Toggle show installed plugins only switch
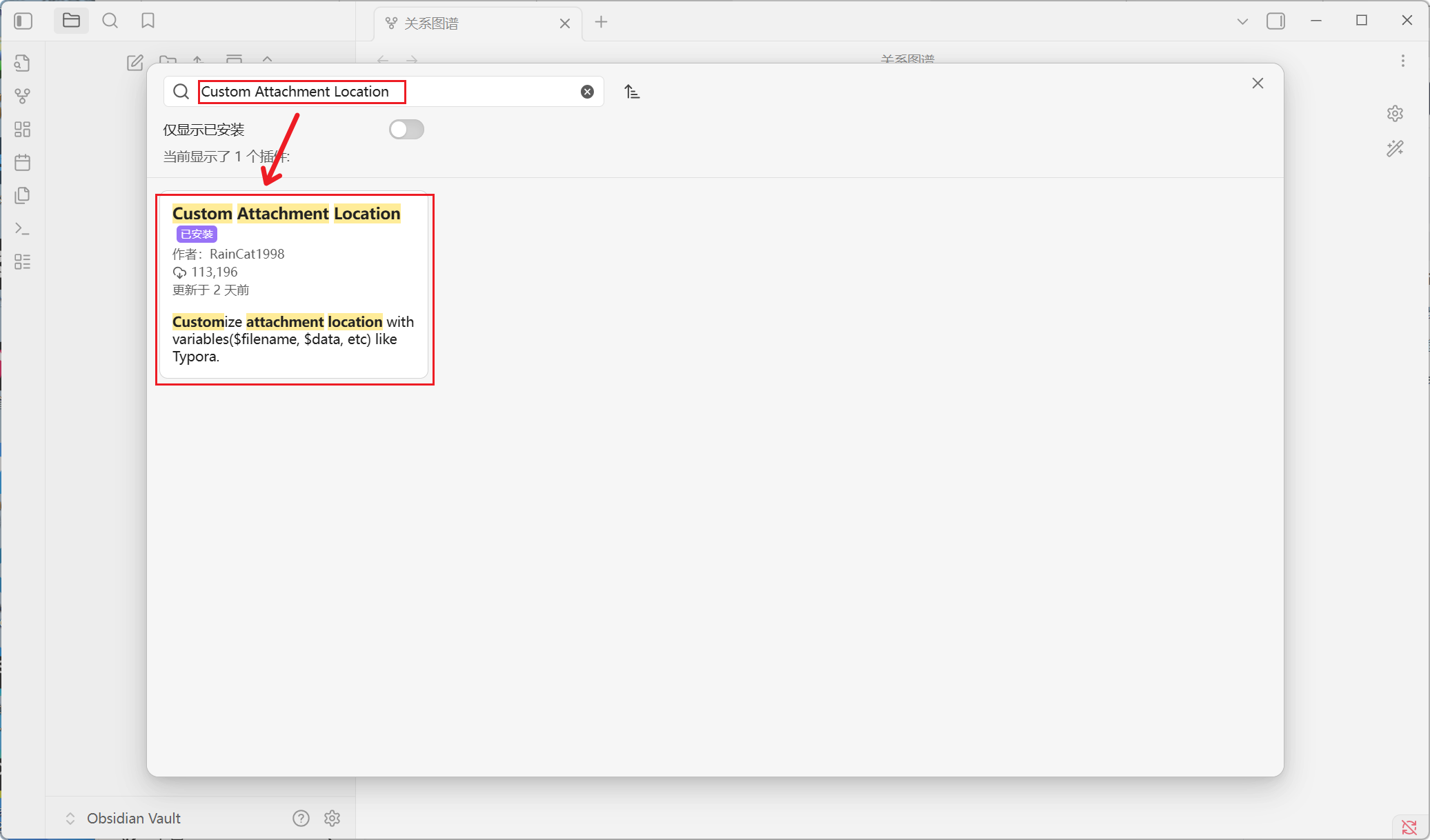Image resolution: width=1430 pixels, height=840 pixels. [406, 130]
